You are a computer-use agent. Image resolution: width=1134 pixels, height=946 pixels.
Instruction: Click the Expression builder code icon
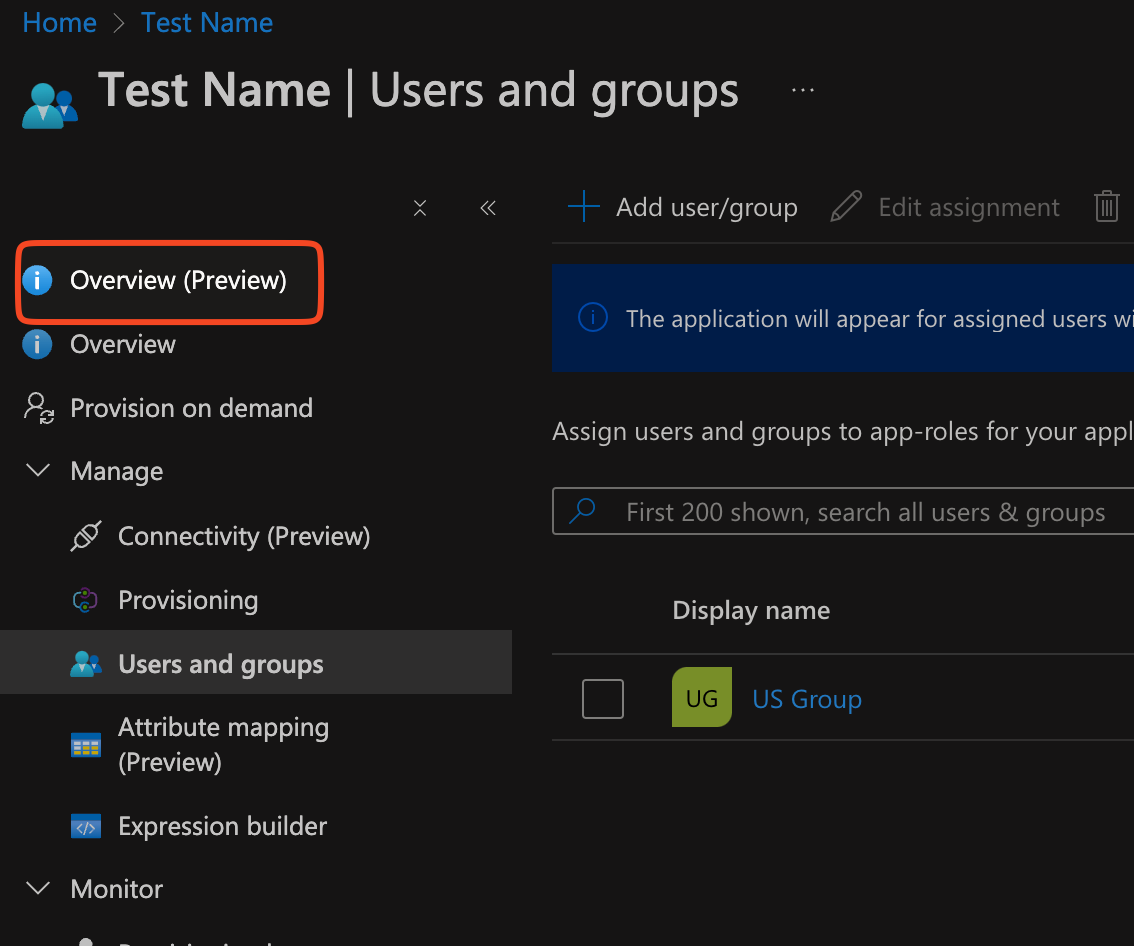click(x=86, y=827)
